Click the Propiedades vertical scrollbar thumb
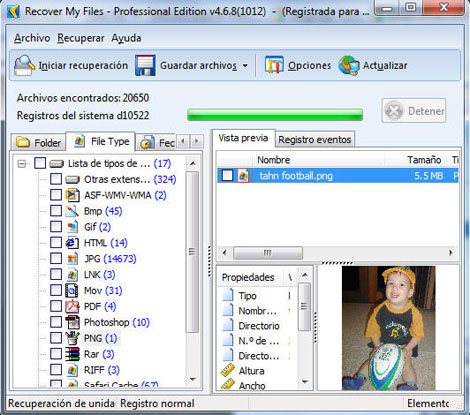470x415 pixels. point(305,307)
